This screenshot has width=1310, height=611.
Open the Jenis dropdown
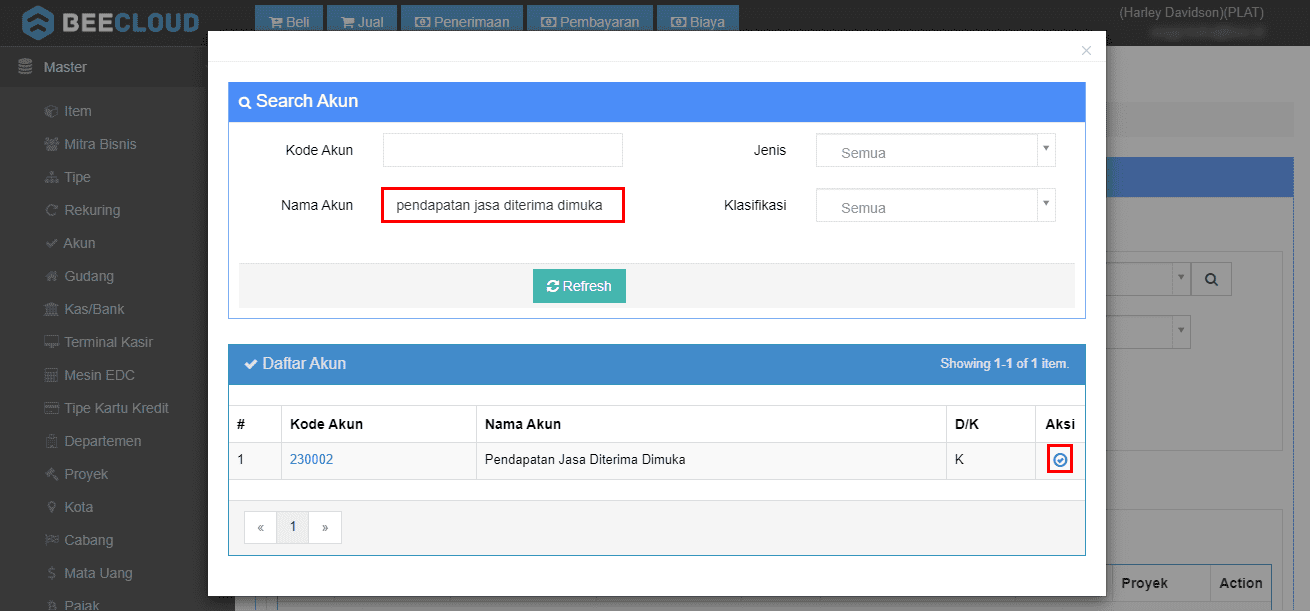pos(935,152)
